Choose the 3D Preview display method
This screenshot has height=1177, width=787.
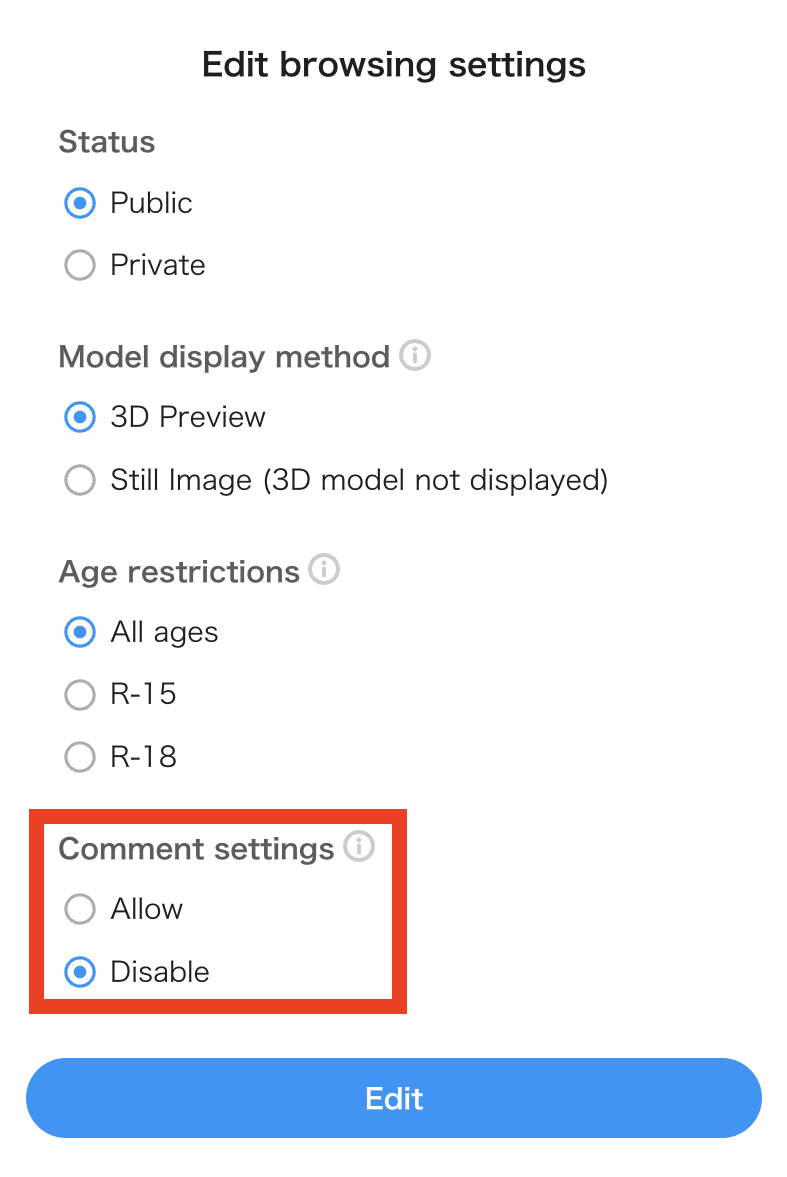coord(79,417)
